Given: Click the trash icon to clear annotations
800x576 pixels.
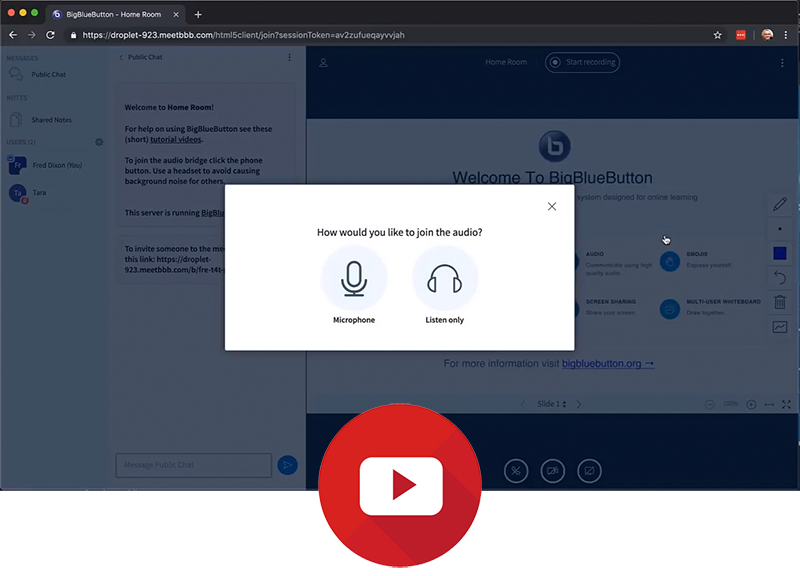Looking at the screenshot, I should coord(780,302).
